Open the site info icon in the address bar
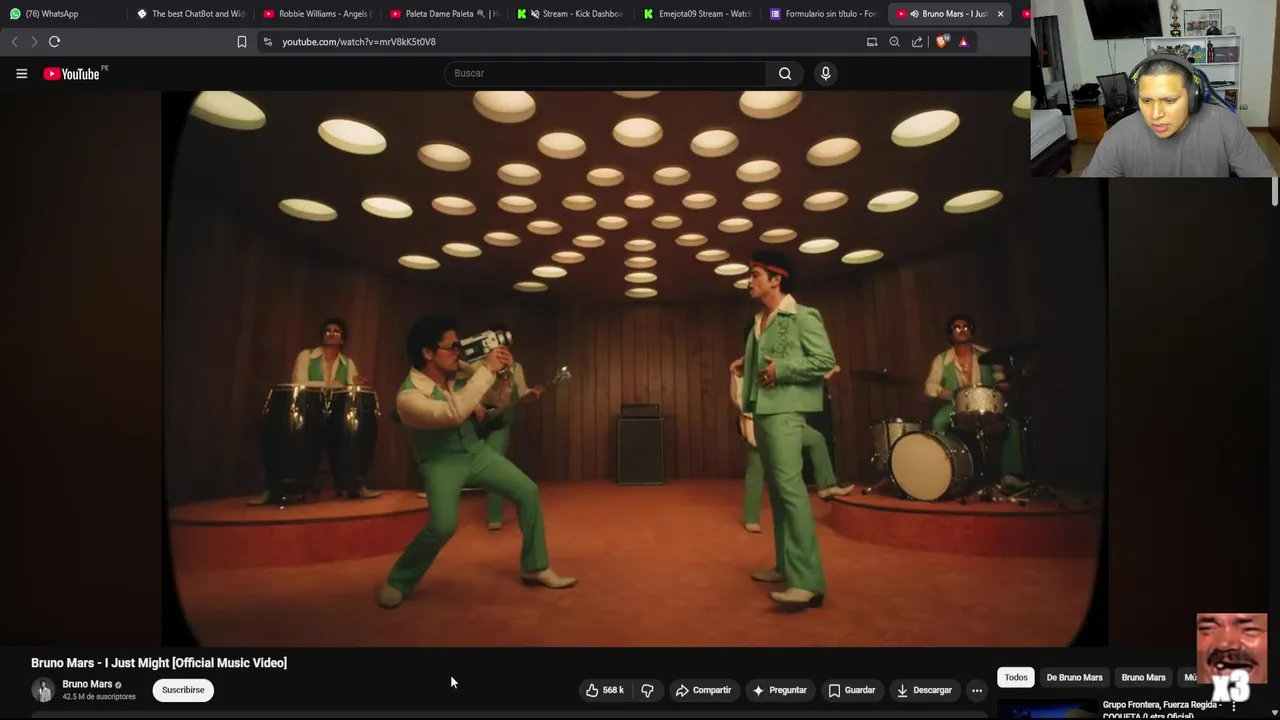The width and height of the screenshot is (1280, 720). [268, 42]
